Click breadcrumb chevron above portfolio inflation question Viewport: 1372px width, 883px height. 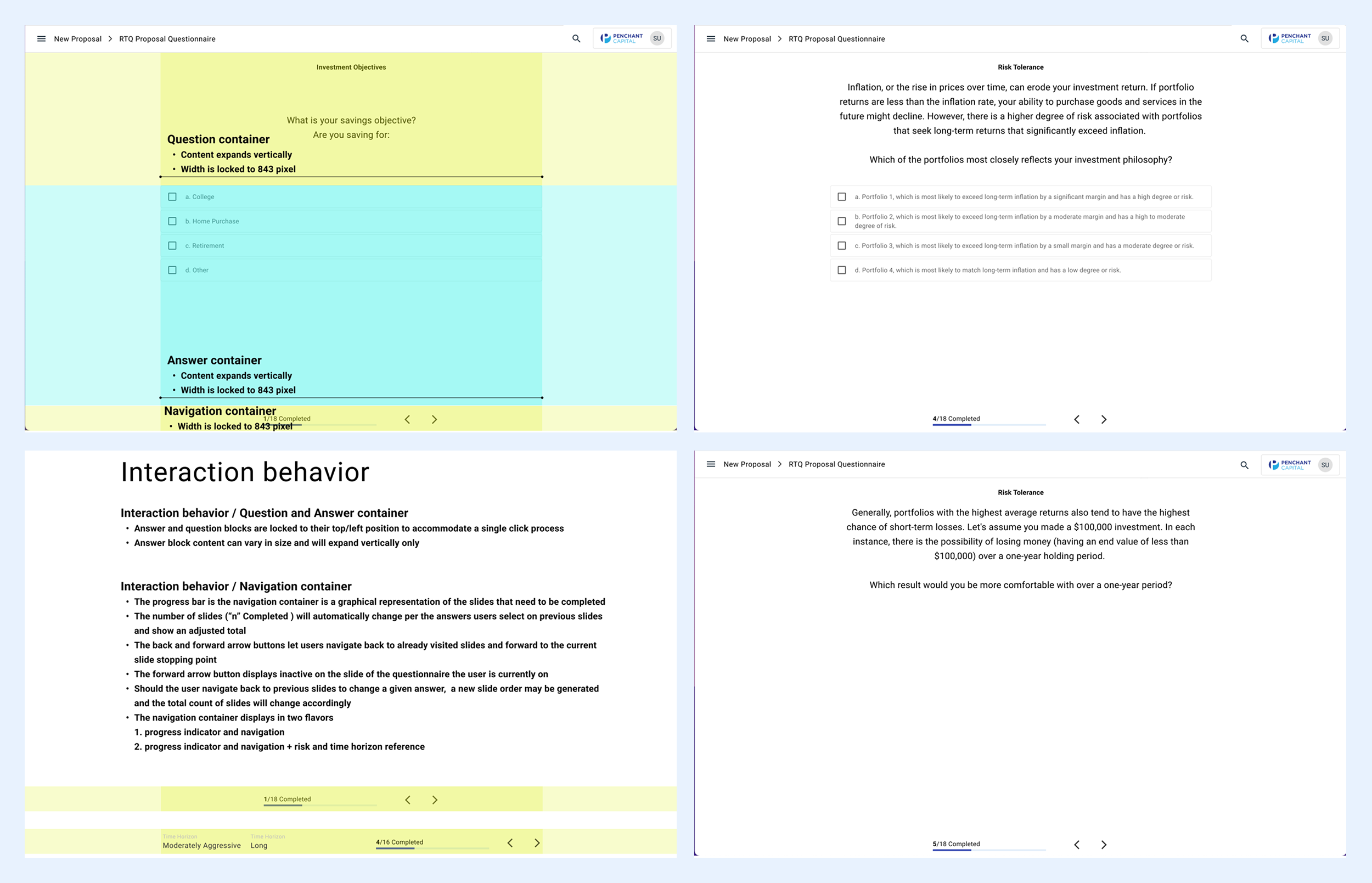pyautogui.click(x=780, y=39)
